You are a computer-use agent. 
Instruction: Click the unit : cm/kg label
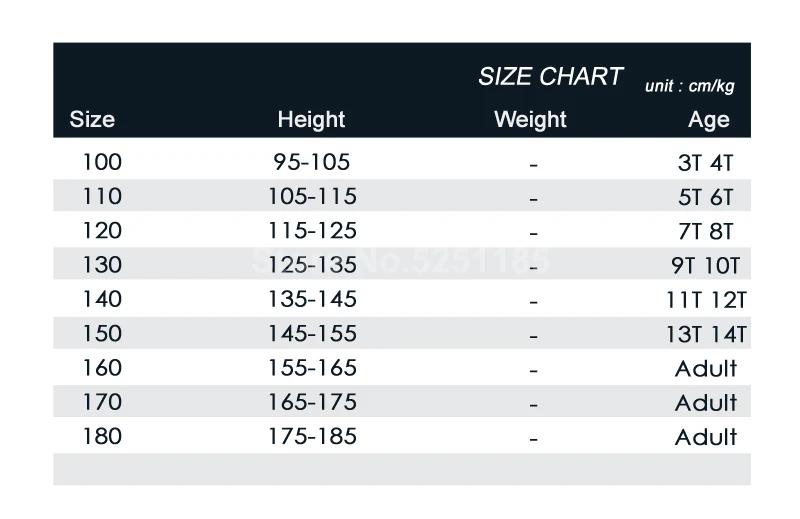click(689, 86)
